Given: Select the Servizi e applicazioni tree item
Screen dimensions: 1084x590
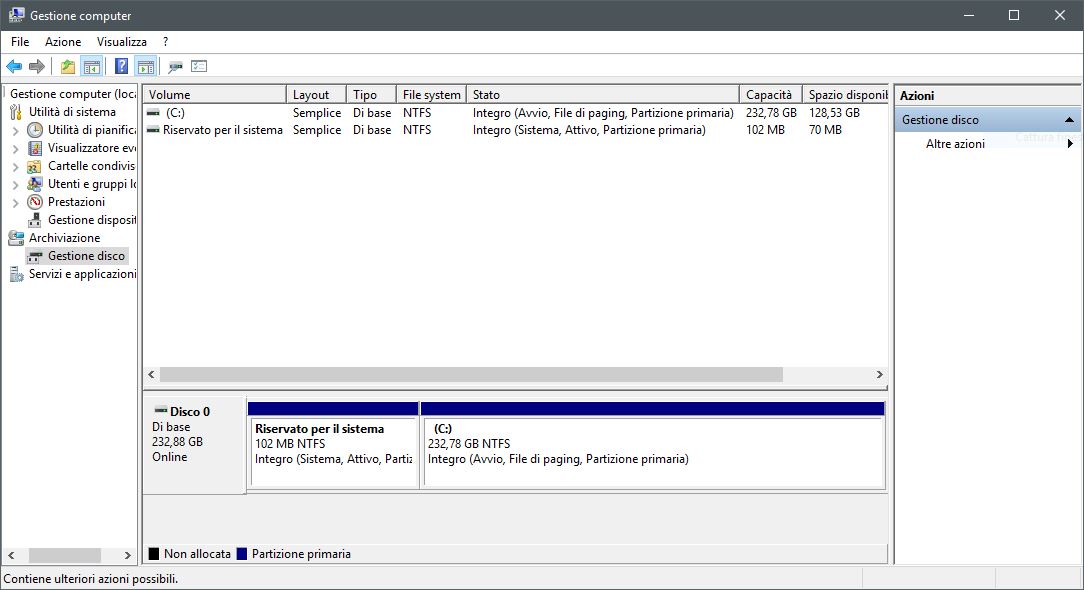Looking at the screenshot, I should tap(82, 274).
